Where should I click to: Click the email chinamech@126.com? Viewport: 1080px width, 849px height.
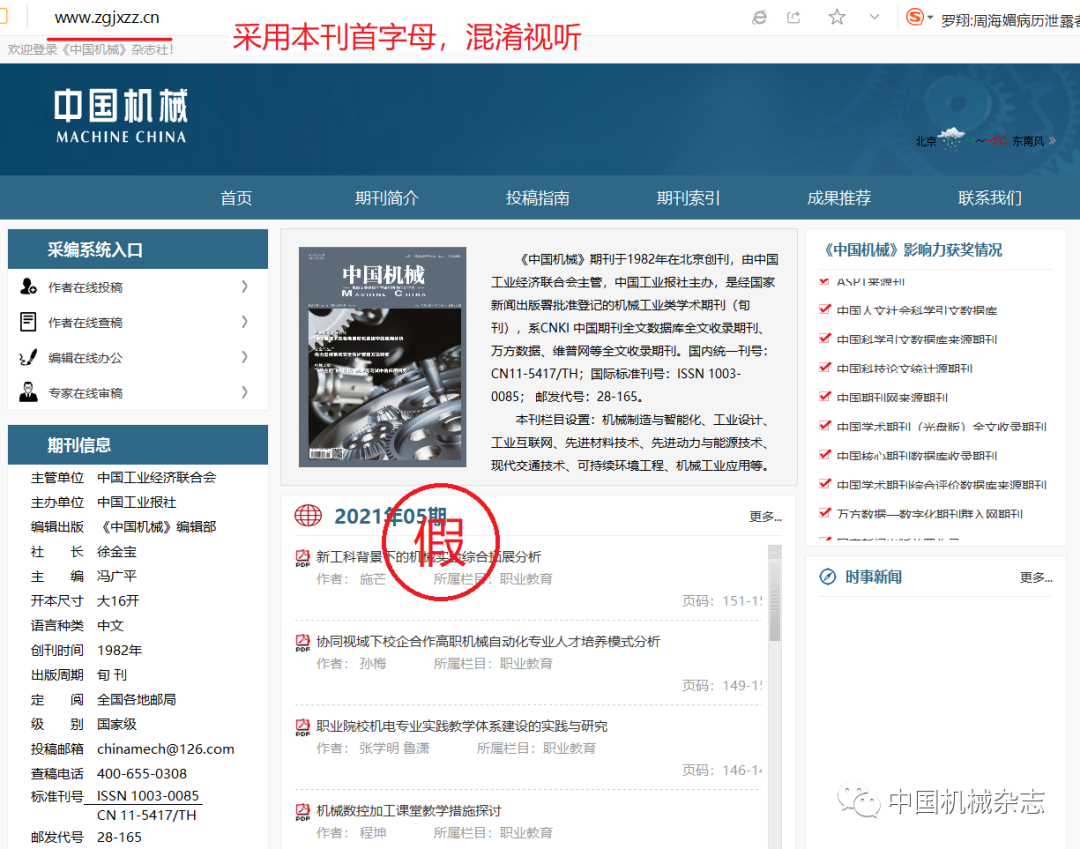point(165,748)
